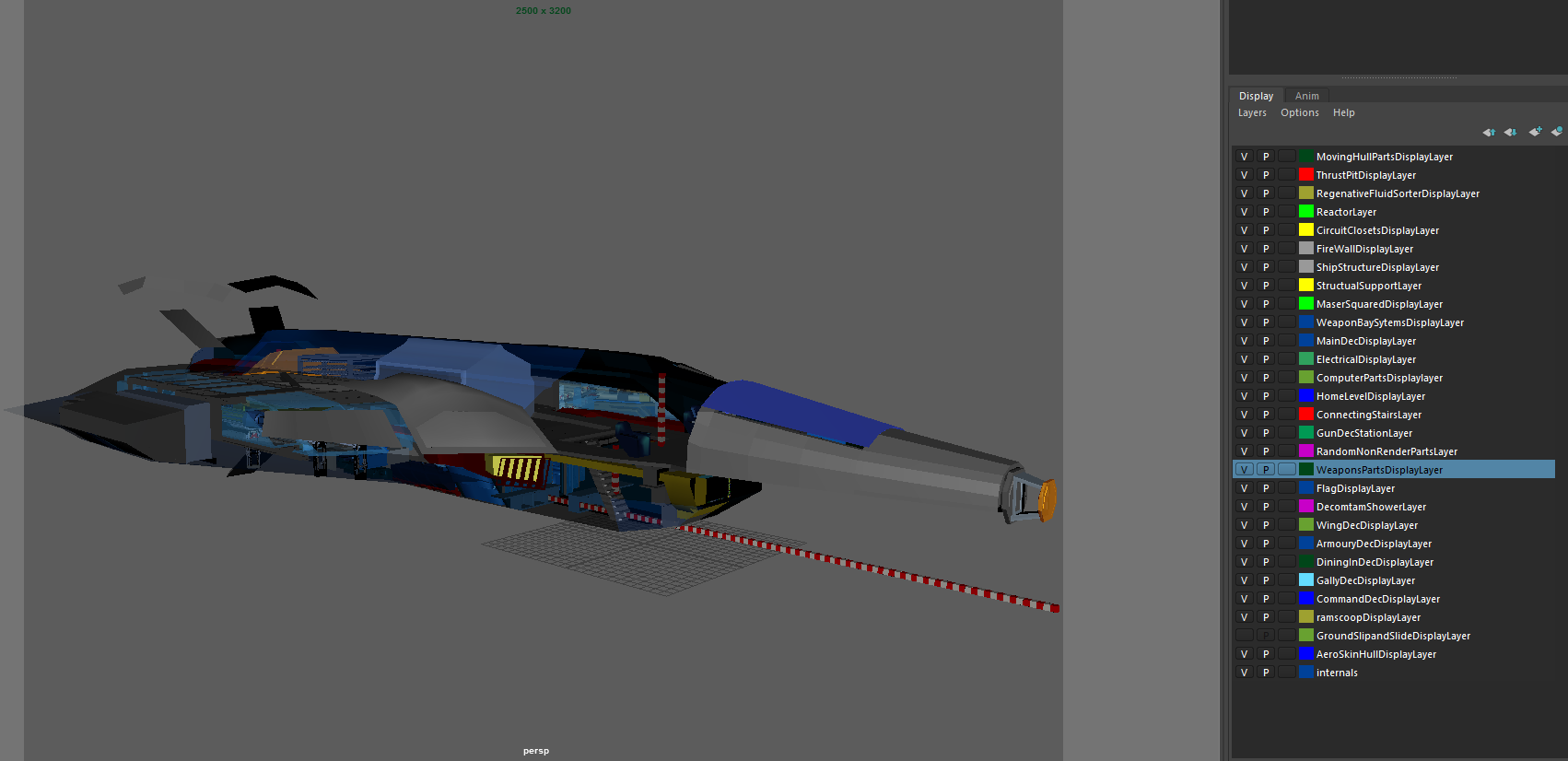Create a new empty layer
The height and width of the screenshot is (761, 1568).
[1535, 132]
